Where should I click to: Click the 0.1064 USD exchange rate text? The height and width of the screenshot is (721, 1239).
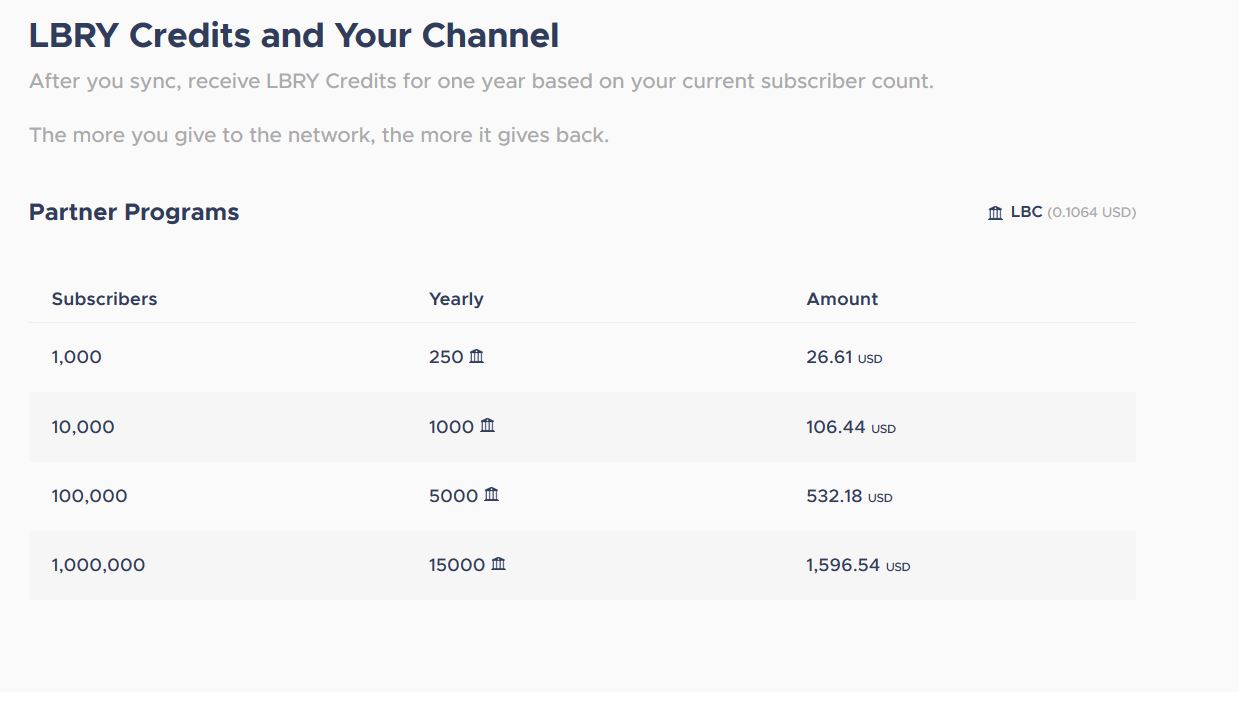click(x=1091, y=212)
